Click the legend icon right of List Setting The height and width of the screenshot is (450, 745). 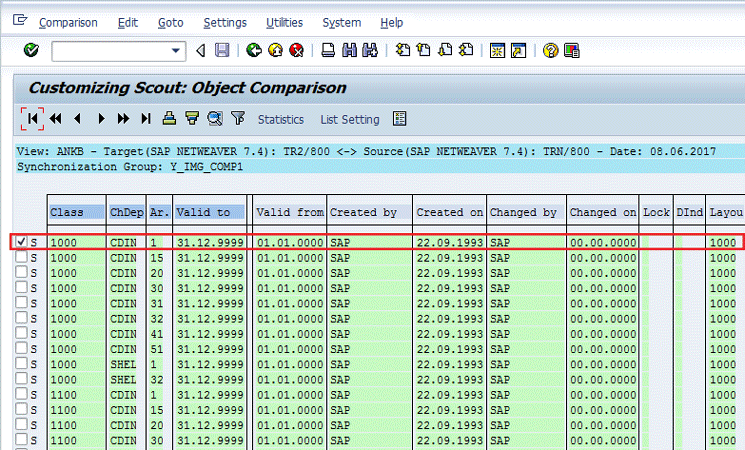coord(400,119)
